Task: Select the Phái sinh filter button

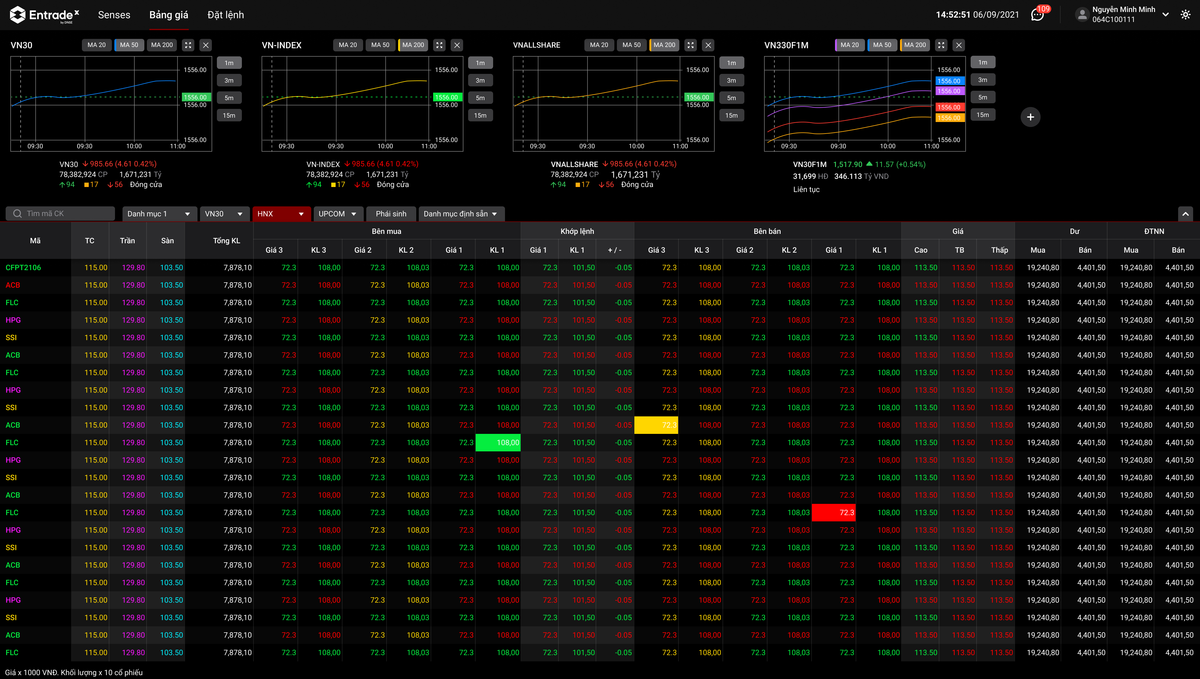Action: 391,214
